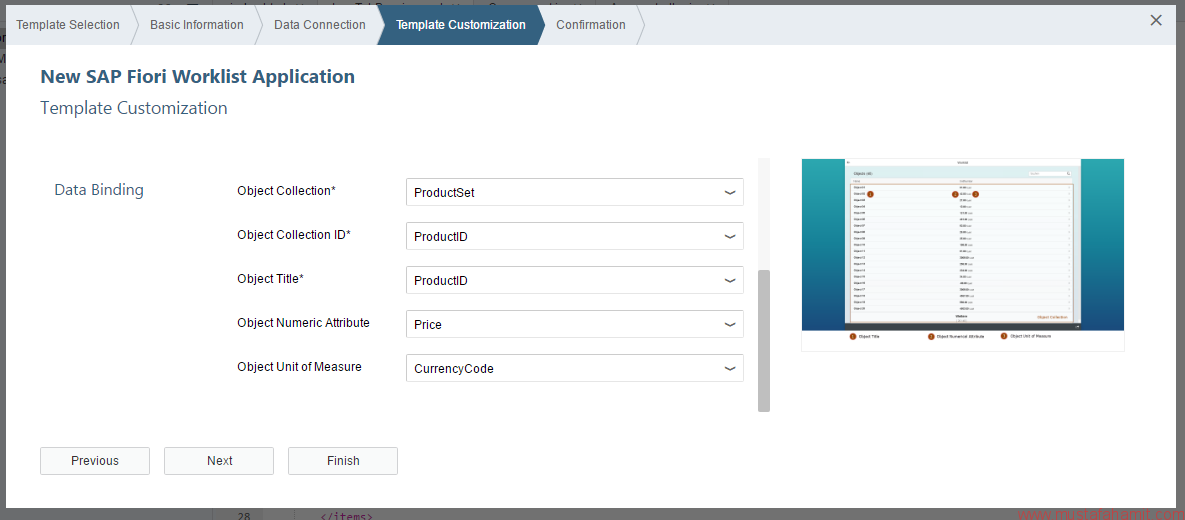Click the Object Collection* label
This screenshot has width=1185, height=520.
point(286,191)
